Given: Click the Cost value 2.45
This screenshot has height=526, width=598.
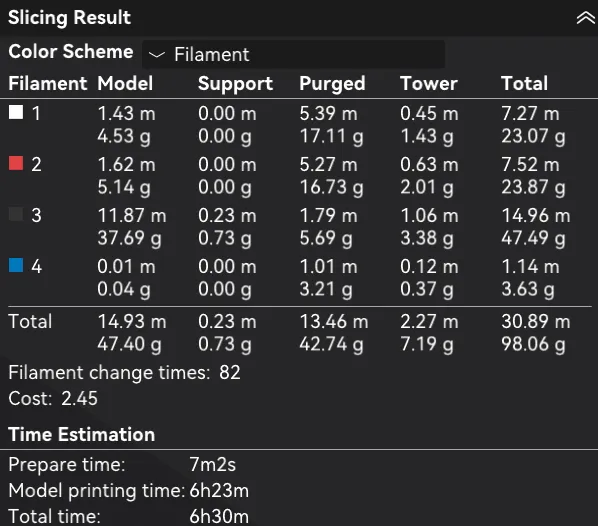Looking at the screenshot, I should pyautogui.click(x=79, y=398).
